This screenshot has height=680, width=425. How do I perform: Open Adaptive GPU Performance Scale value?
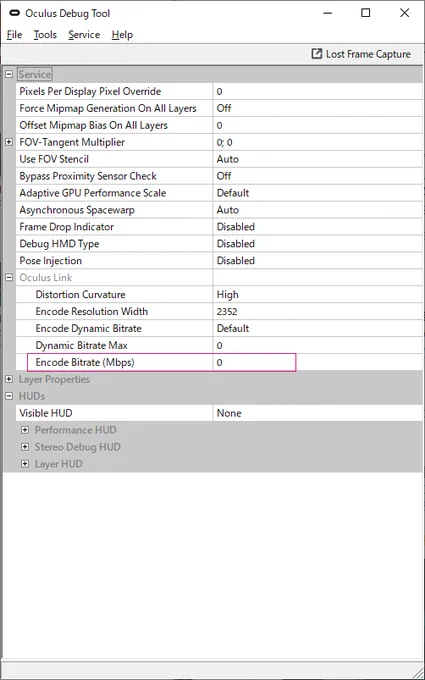click(317, 193)
